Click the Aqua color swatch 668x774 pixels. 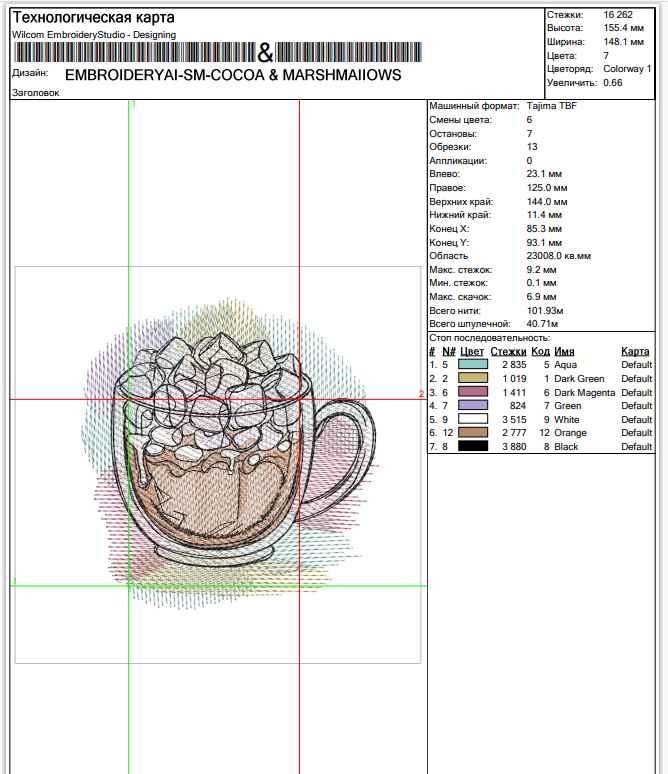tap(473, 366)
